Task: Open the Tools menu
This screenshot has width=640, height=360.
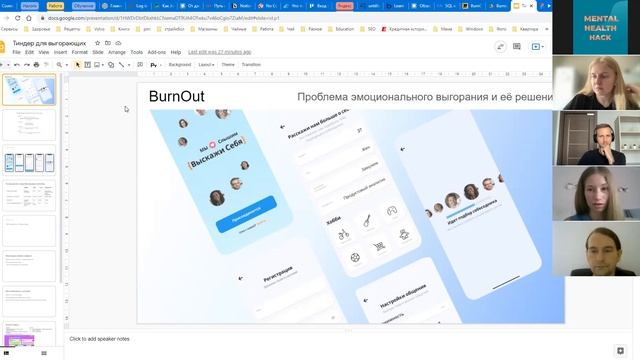Action: click(x=136, y=52)
